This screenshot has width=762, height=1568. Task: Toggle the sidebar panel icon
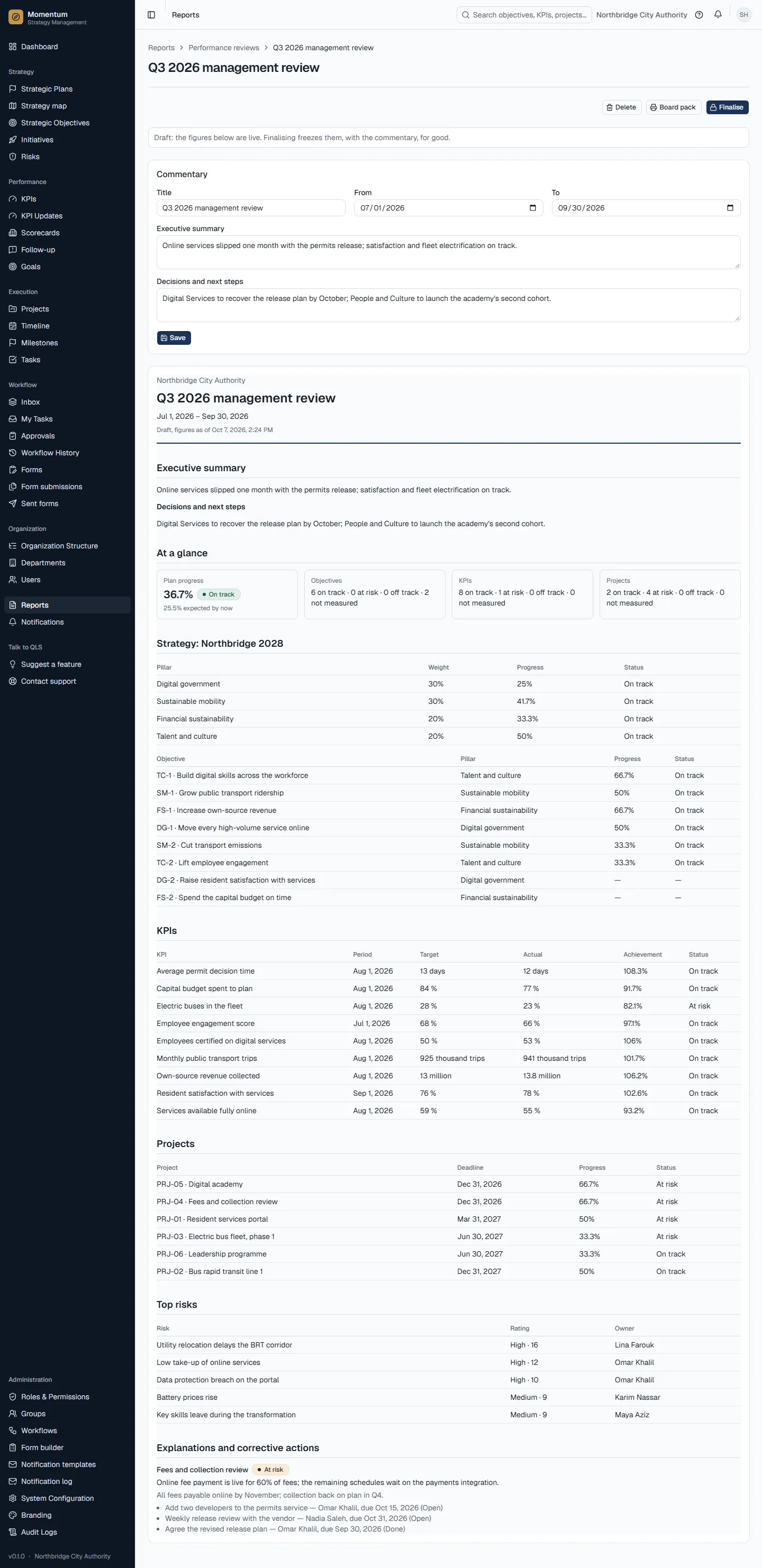point(152,15)
